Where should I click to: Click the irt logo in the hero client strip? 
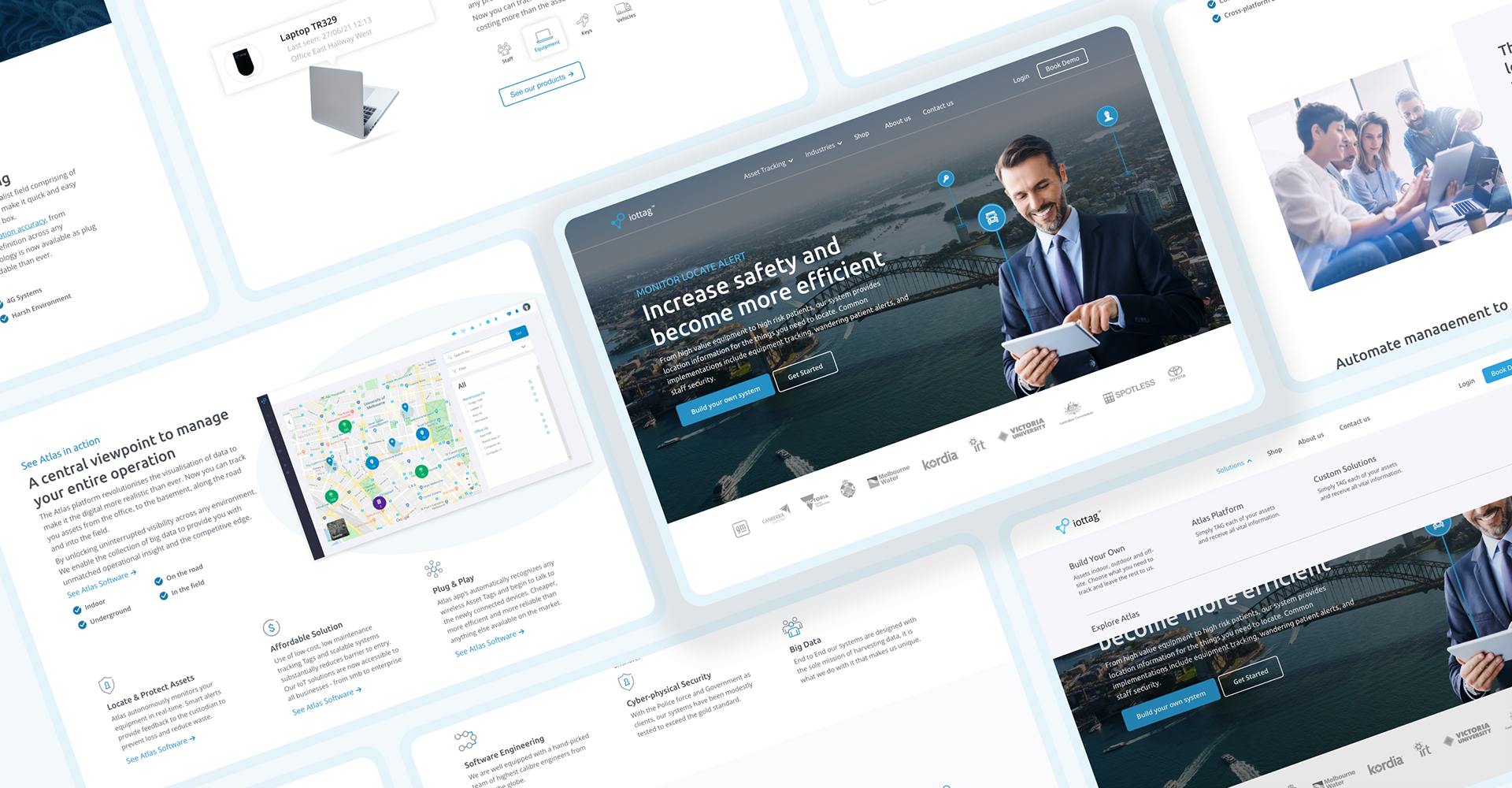(x=977, y=444)
